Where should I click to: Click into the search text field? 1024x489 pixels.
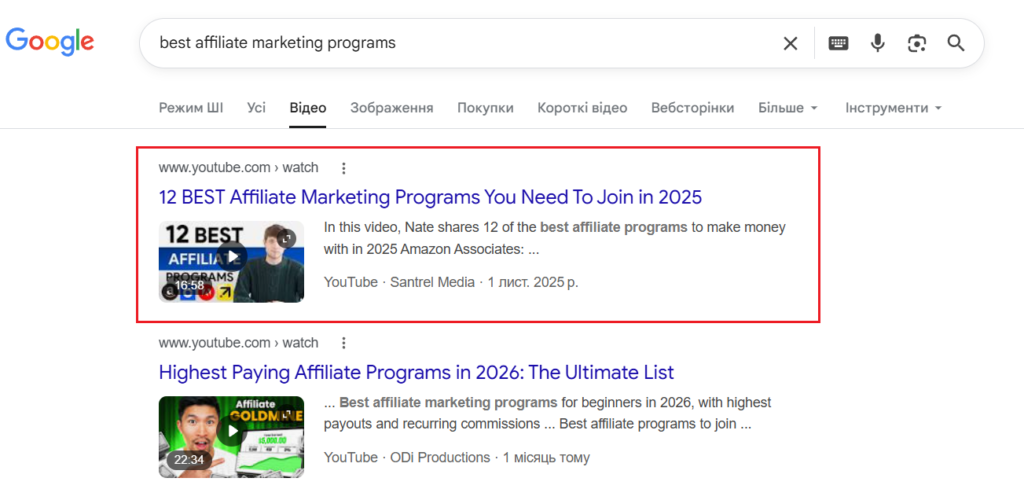[x=457, y=43]
